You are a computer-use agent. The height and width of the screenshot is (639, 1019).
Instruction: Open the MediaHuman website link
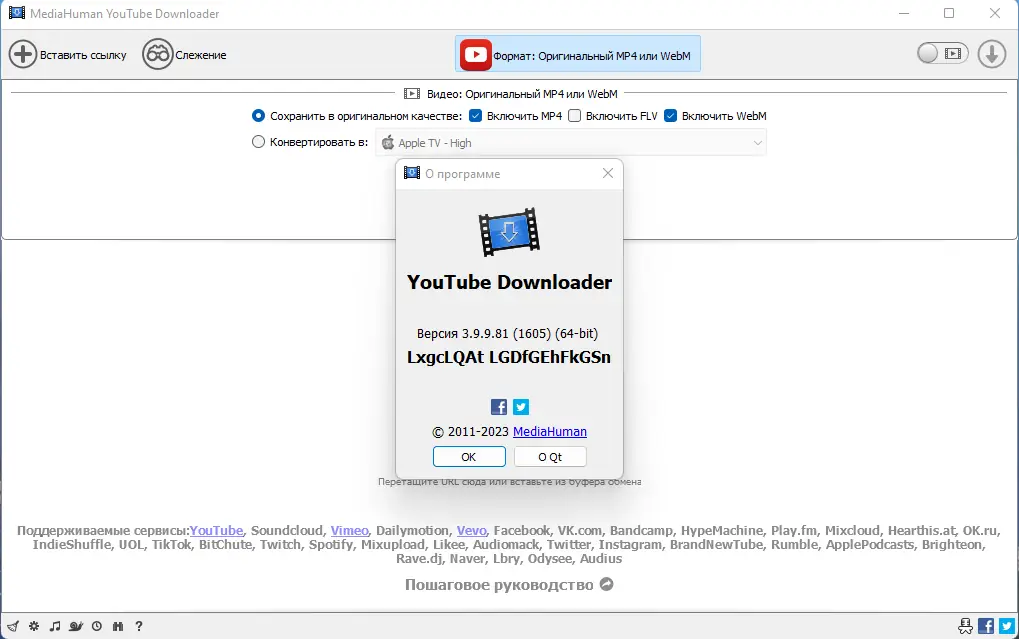pyautogui.click(x=549, y=431)
